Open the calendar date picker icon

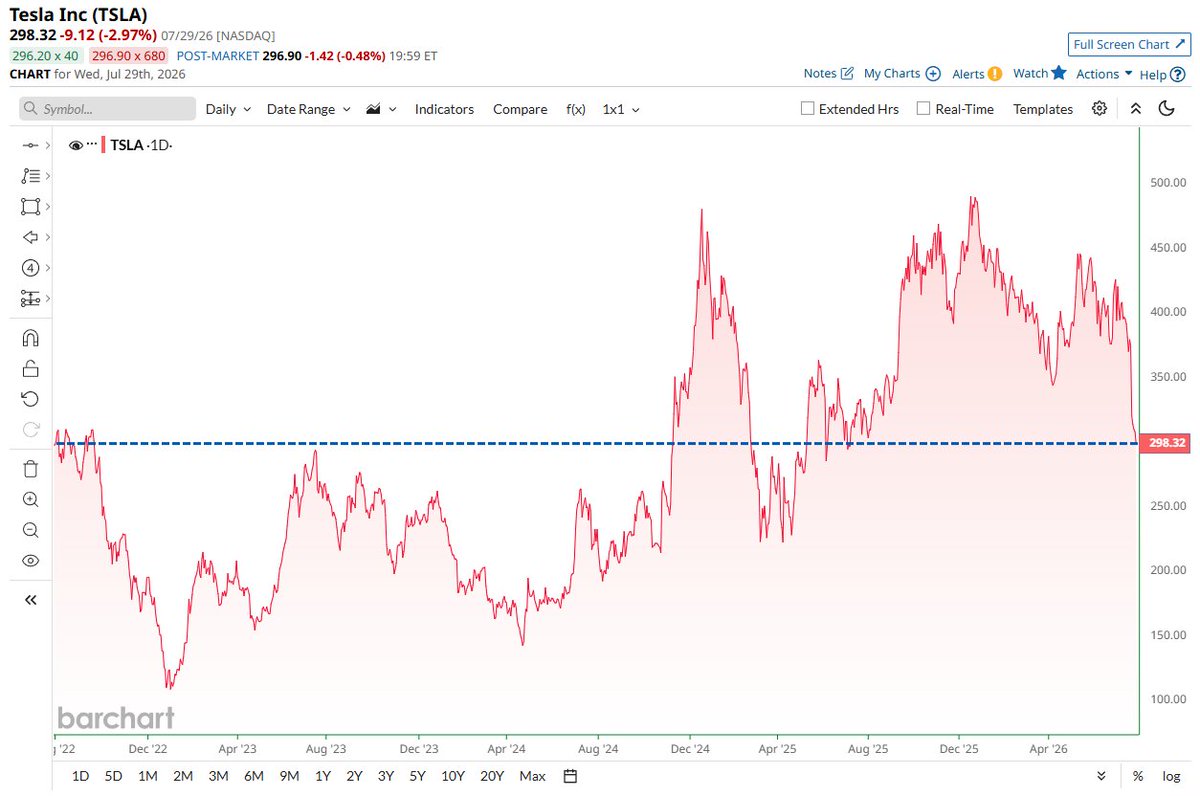click(x=570, y=776)
